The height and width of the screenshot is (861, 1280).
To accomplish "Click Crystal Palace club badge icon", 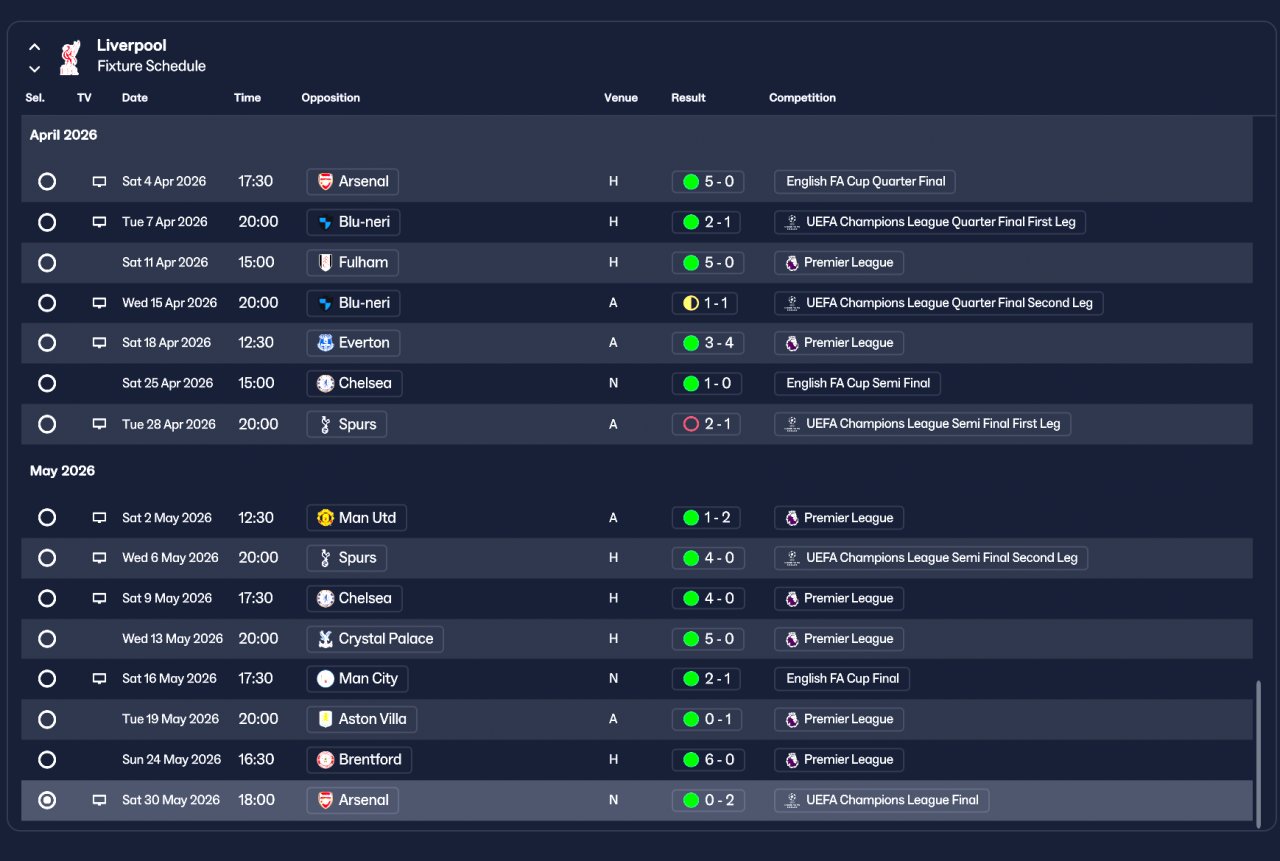I will click(325, 639).
